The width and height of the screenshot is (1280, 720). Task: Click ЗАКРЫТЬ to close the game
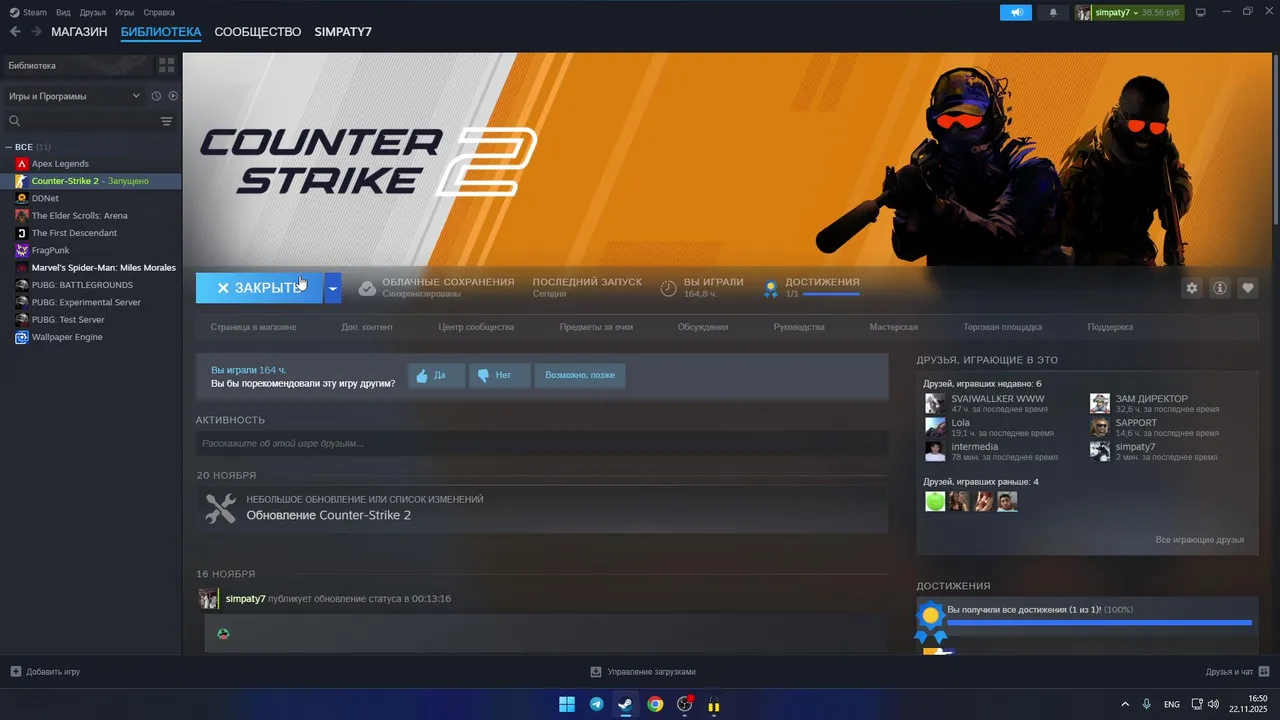pos(259,288)
